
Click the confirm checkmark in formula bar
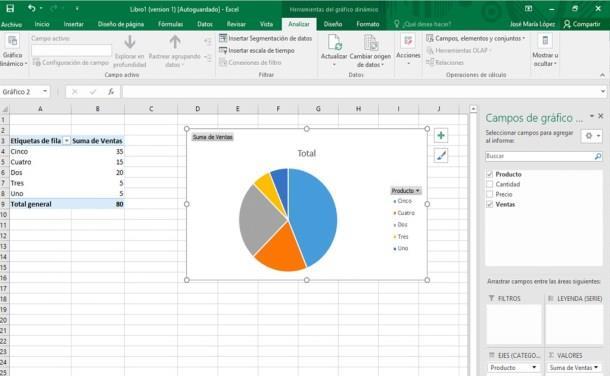click(93, 92)
